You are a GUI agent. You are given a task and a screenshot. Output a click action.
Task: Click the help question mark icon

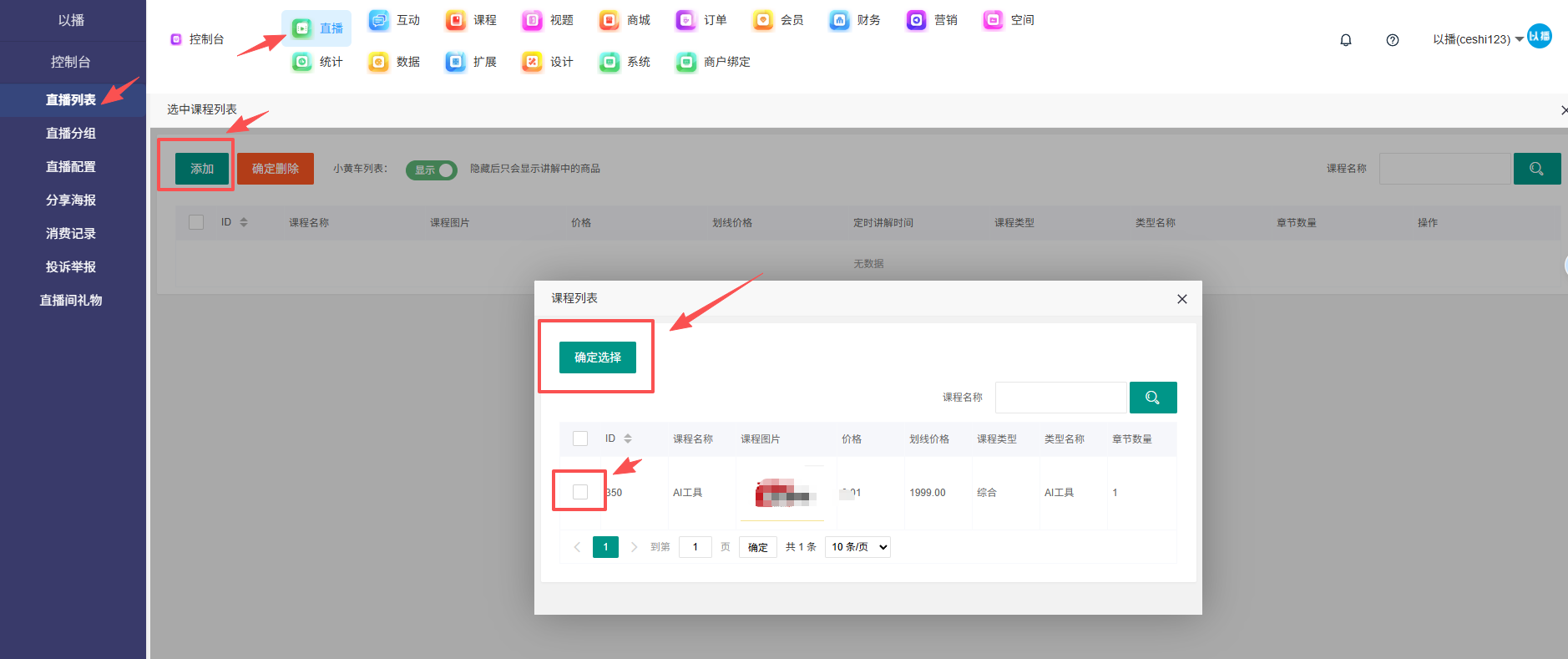tap(1393, 40)
